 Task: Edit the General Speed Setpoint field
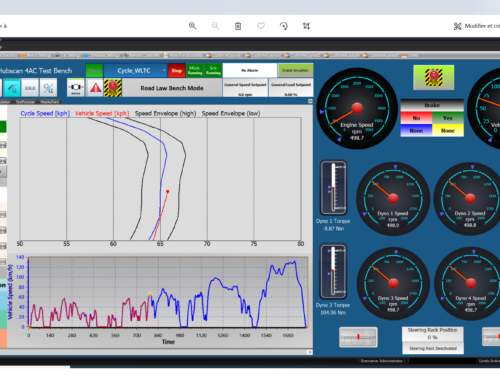(245, 88)
